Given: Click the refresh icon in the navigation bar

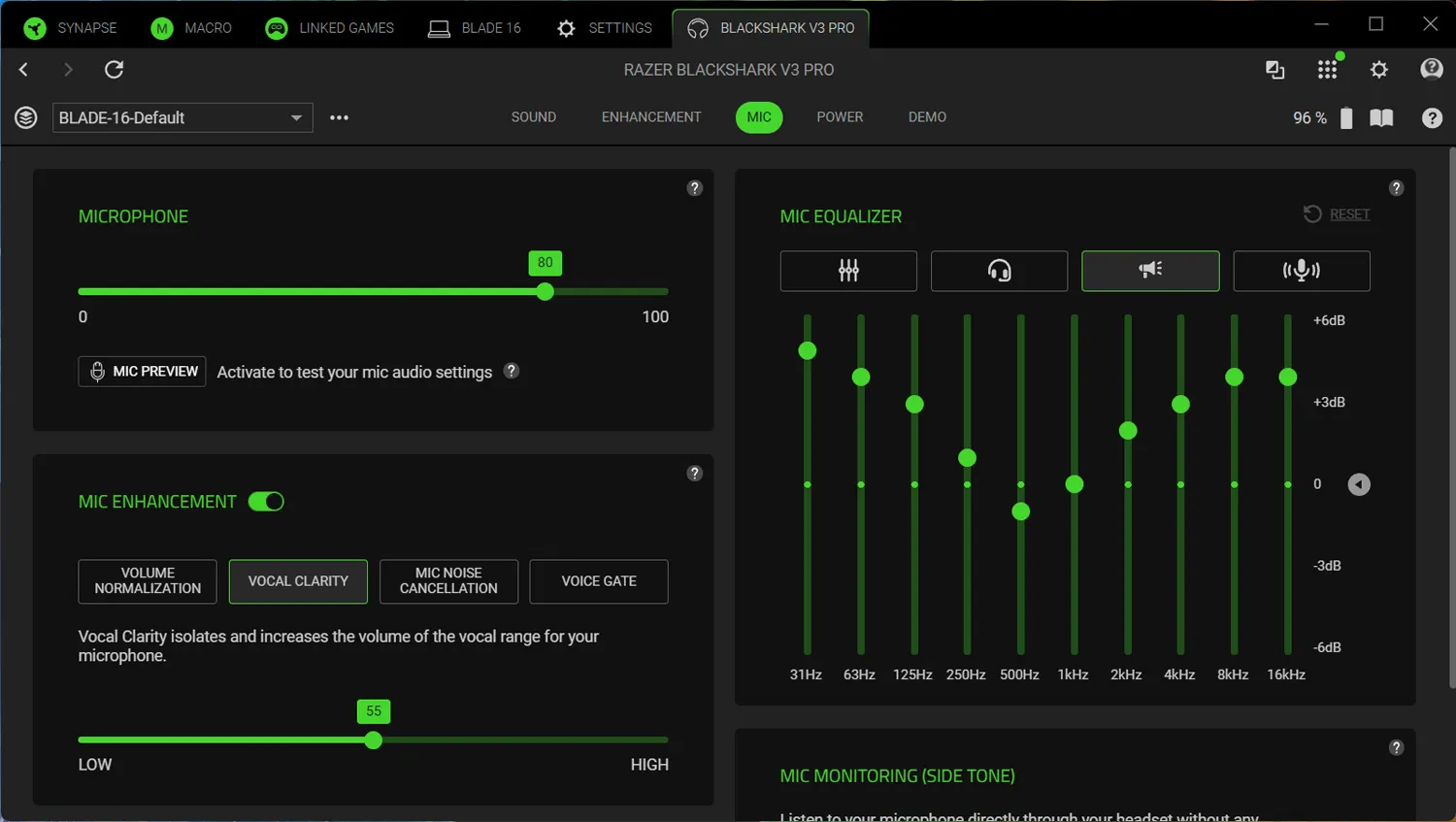Looking at the screenshot, I should click(x=115, y=69).
